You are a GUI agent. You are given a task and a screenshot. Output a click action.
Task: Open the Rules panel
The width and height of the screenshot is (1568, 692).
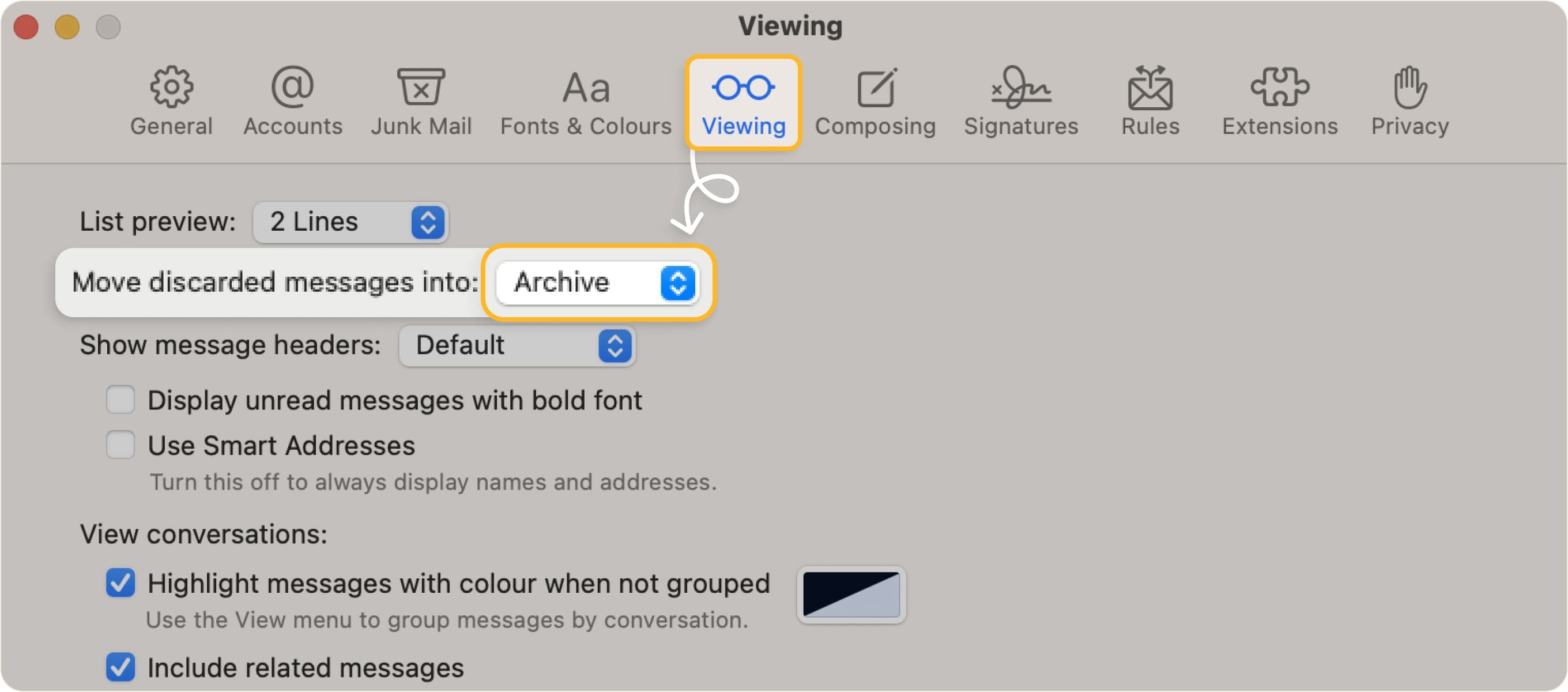coord(1149,97)
